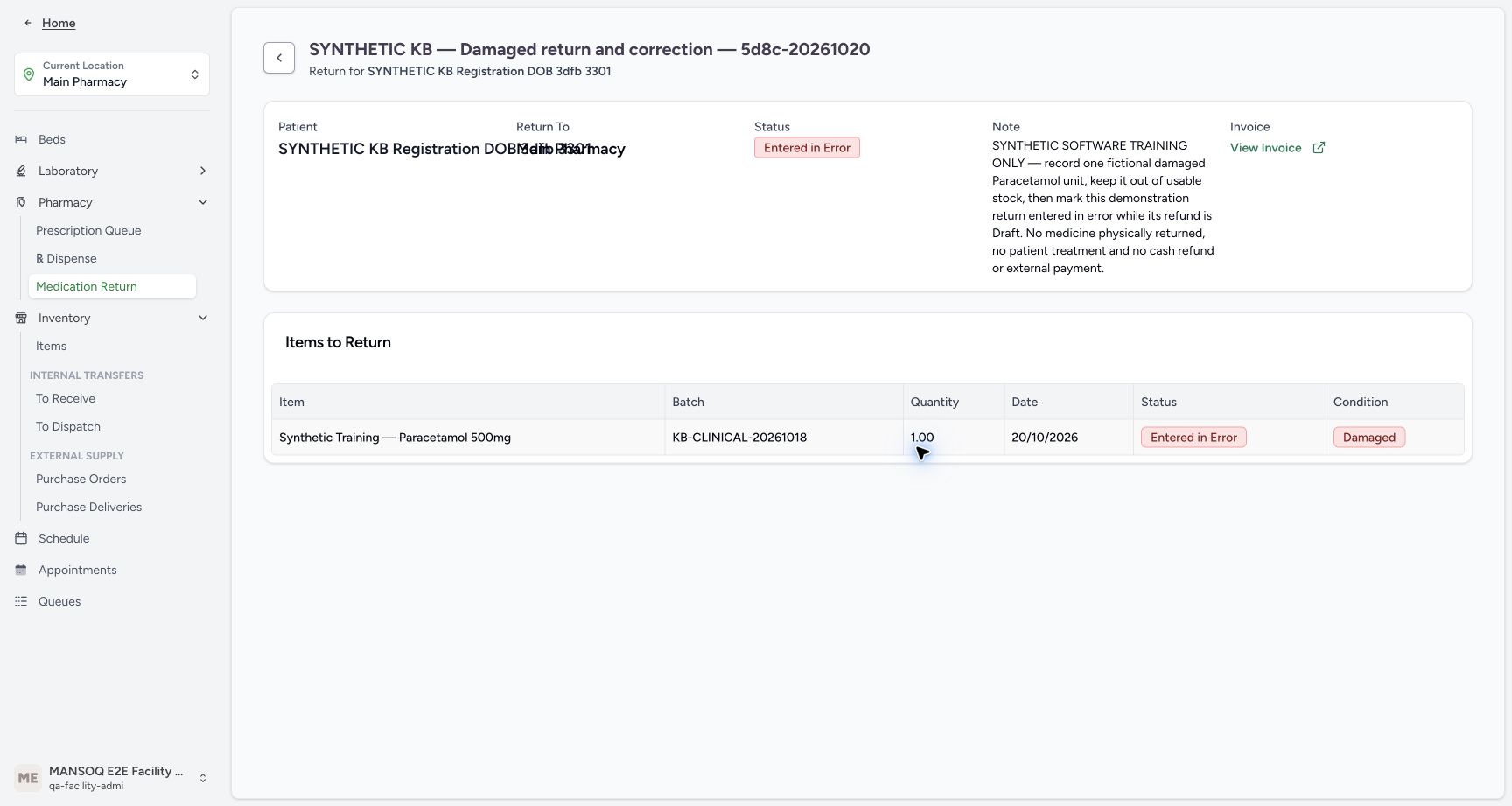Open To Receive transfers
This screenshot has width=1512, height=806.
tap(66, 398)
